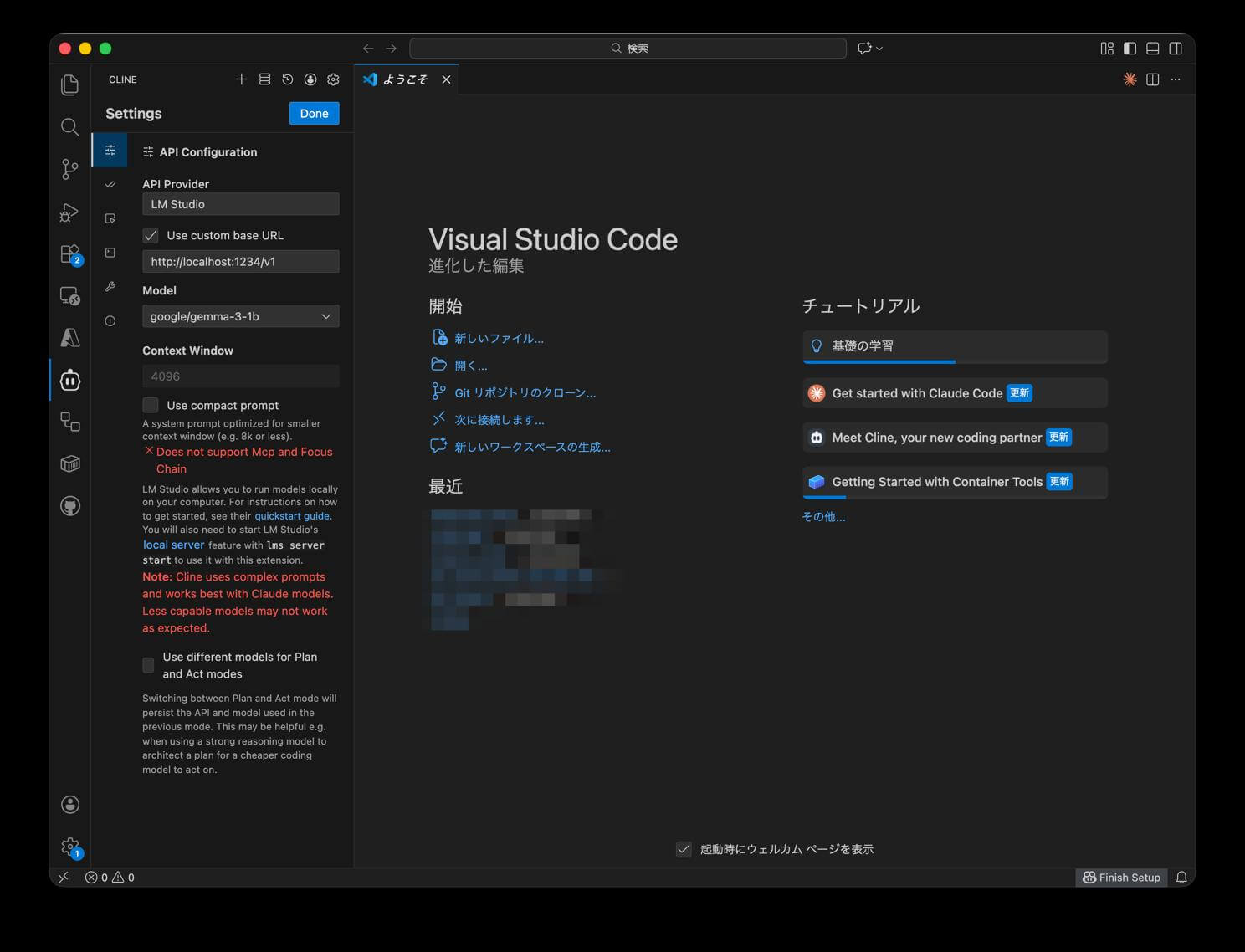The width and height of the screenshot is (1245, 952).
Task: Click the custom base URL input field
Action: [240, 262]
